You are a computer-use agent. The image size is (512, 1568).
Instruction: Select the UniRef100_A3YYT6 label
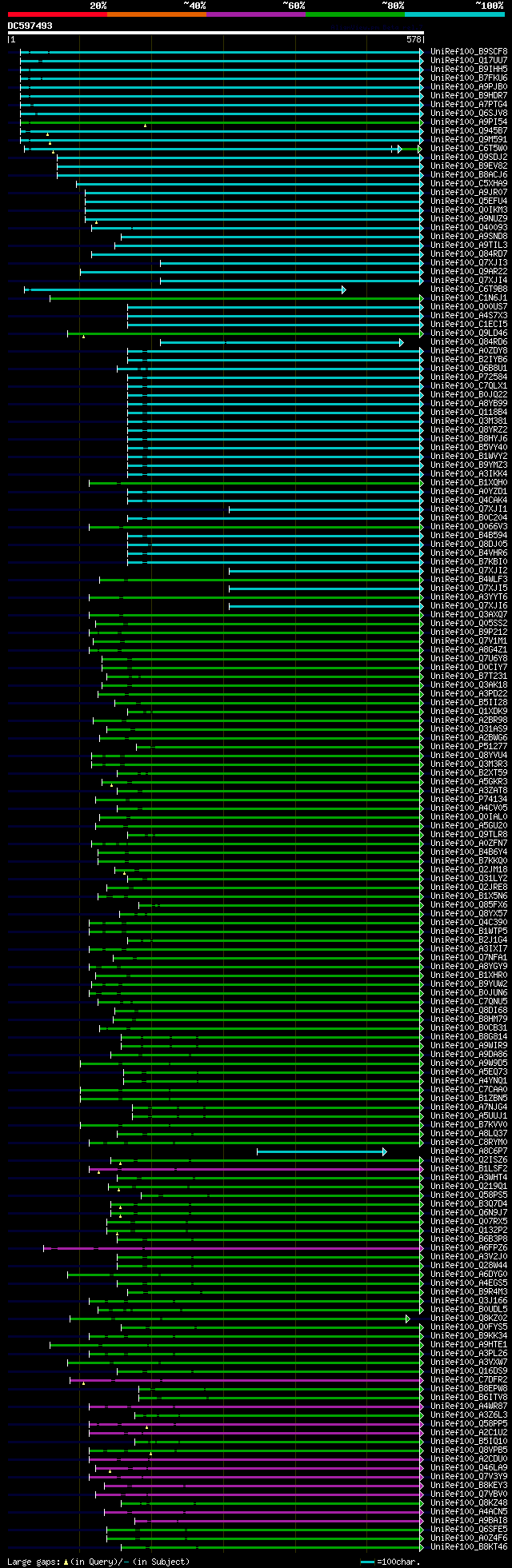click(x=469, y=597)
